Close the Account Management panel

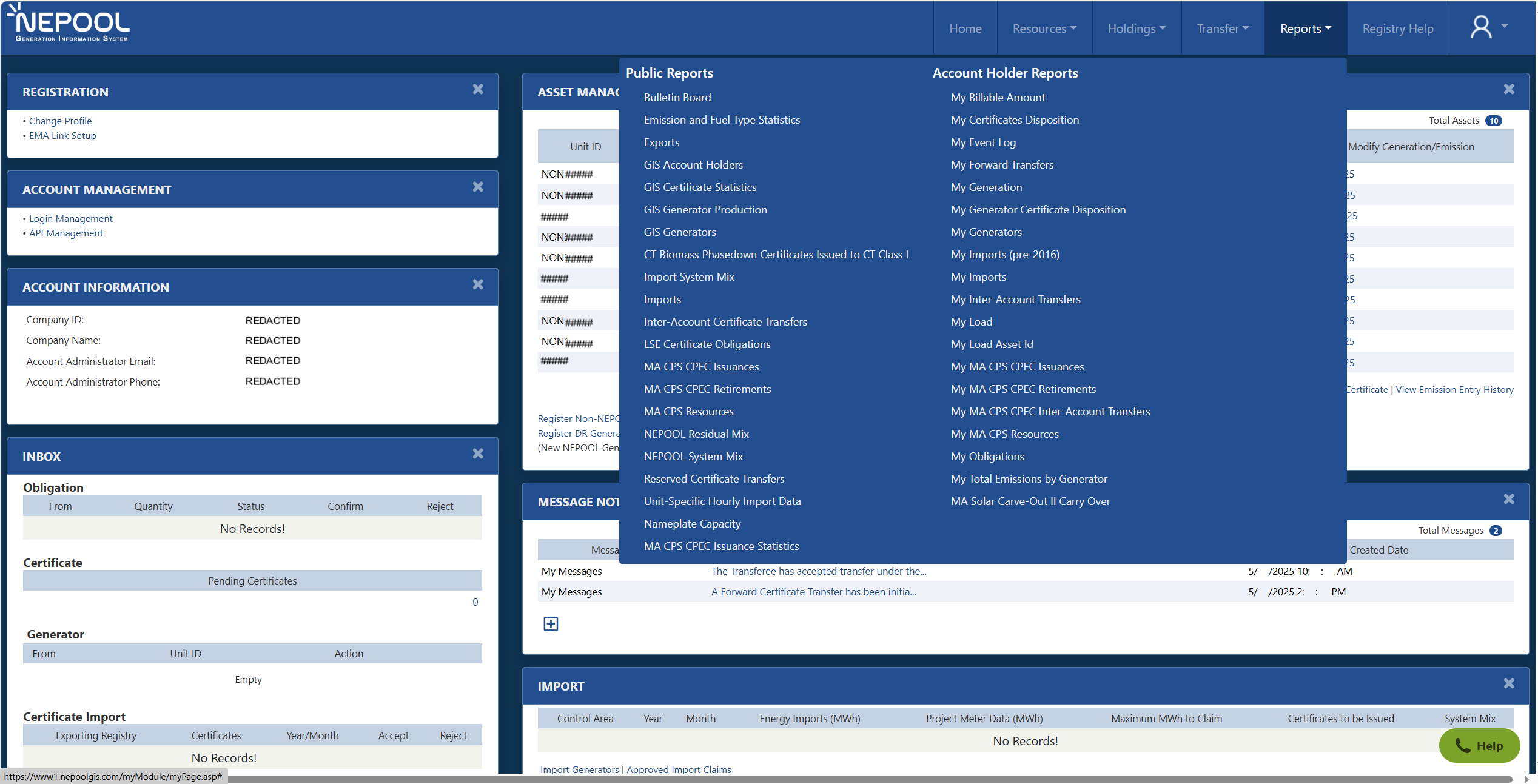(x=478, y=187)
